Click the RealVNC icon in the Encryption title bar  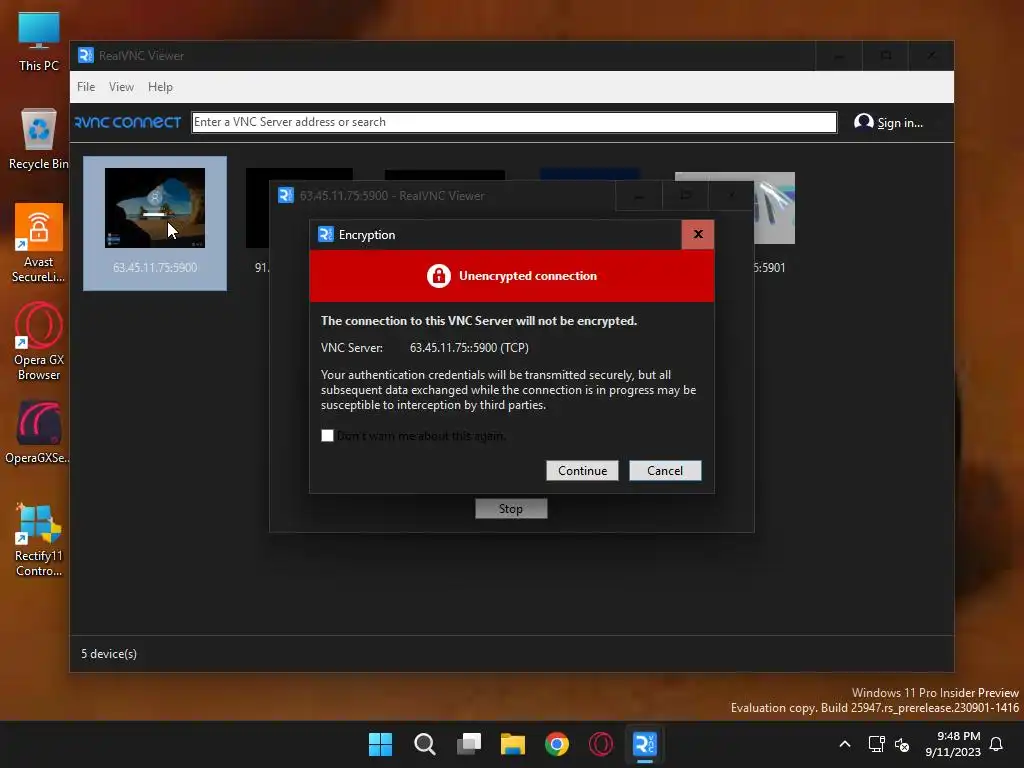326,234
